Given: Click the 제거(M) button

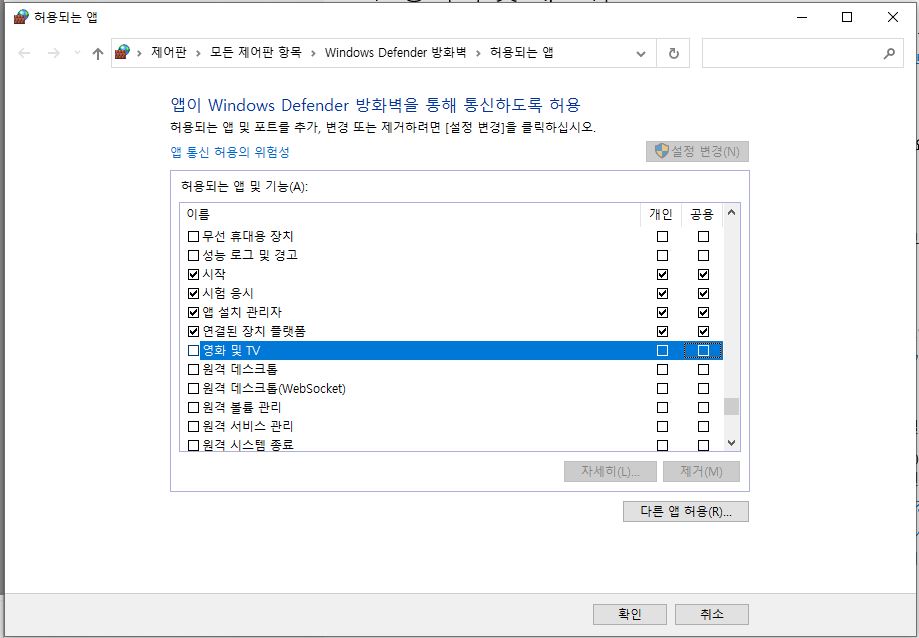Looking at the screenshot, I should click(x=701, y=471).
